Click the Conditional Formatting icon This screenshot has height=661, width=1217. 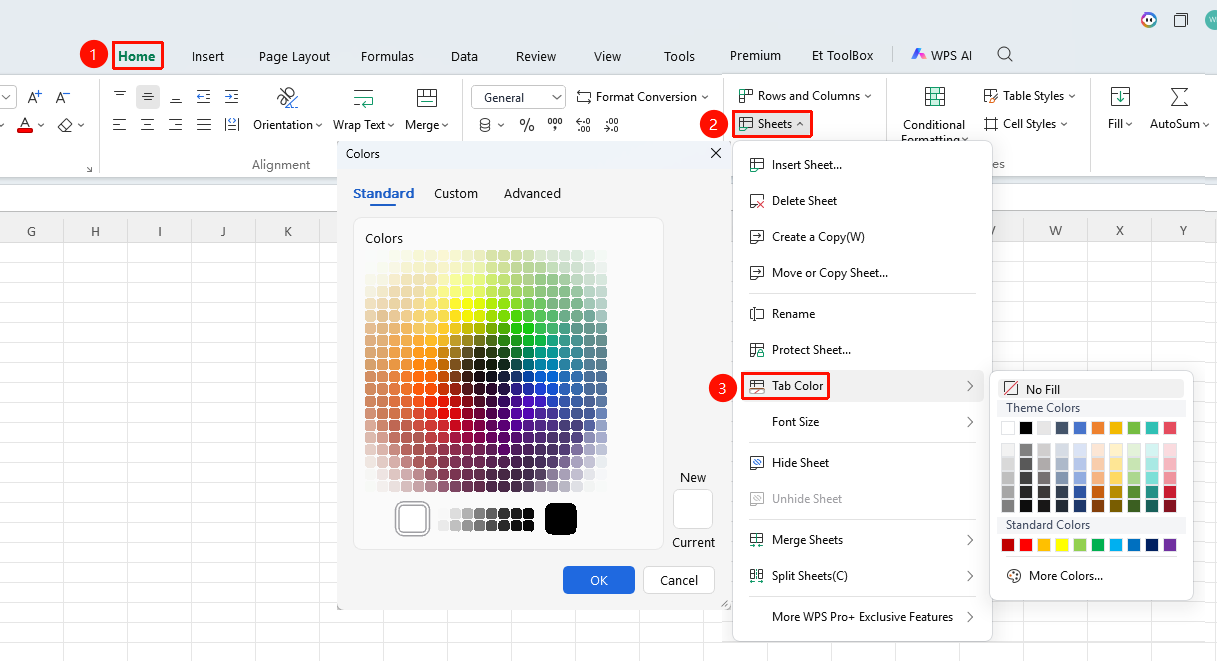pos(935,97)
